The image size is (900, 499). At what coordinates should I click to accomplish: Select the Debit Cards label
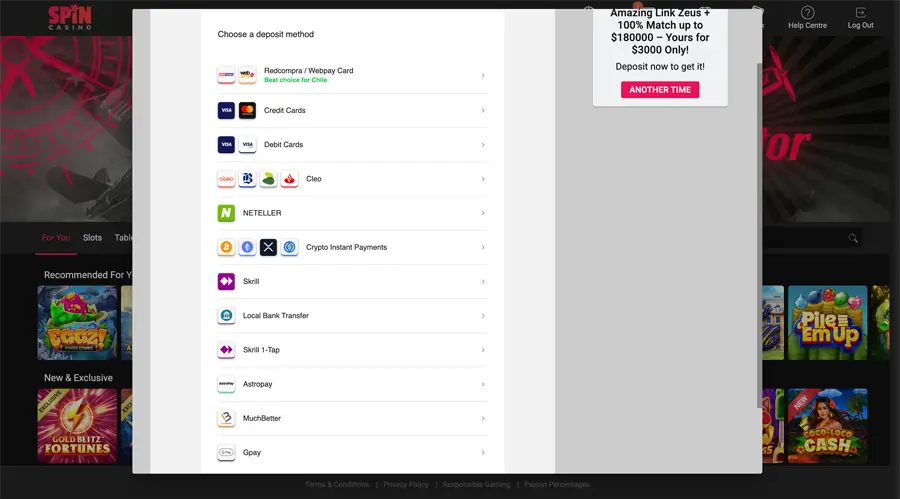coord(284,145)
